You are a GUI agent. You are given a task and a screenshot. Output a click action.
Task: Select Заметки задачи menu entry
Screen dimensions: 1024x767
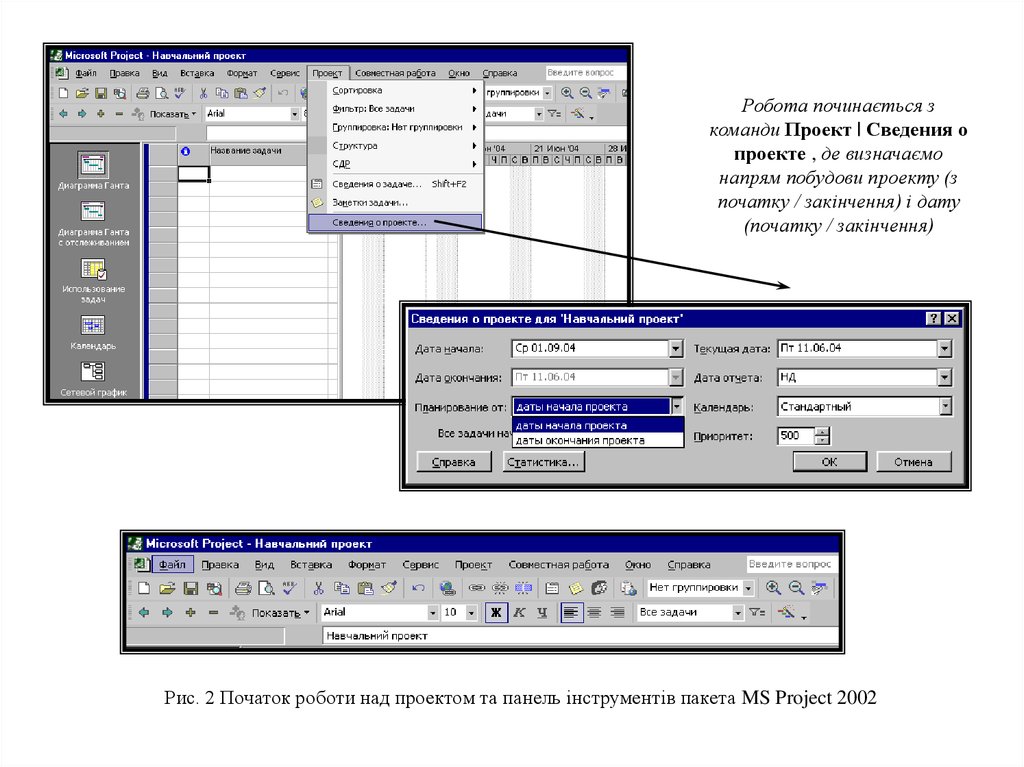[x=395, y=203]
